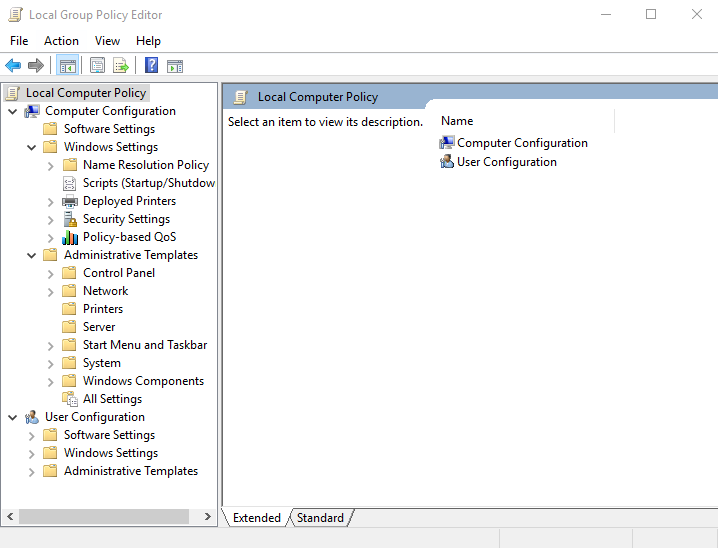Viewport: 718px width, 548px height.
Task: Expand the Windows Components folder
Action: (x=51, y=381)
